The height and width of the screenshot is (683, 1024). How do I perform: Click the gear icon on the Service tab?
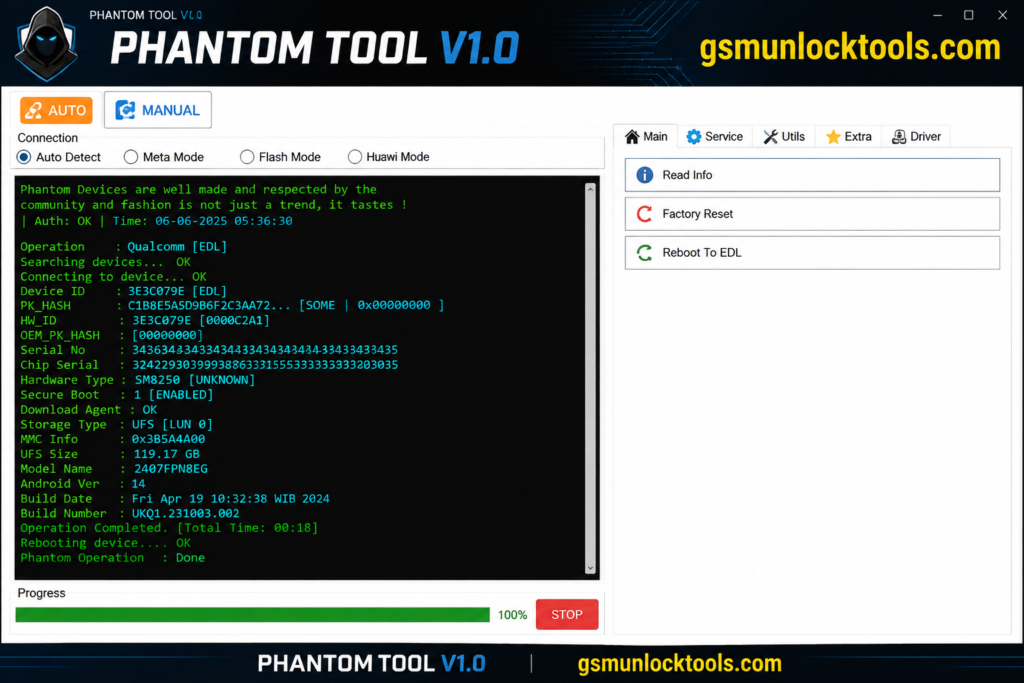[x=694, y=136]
